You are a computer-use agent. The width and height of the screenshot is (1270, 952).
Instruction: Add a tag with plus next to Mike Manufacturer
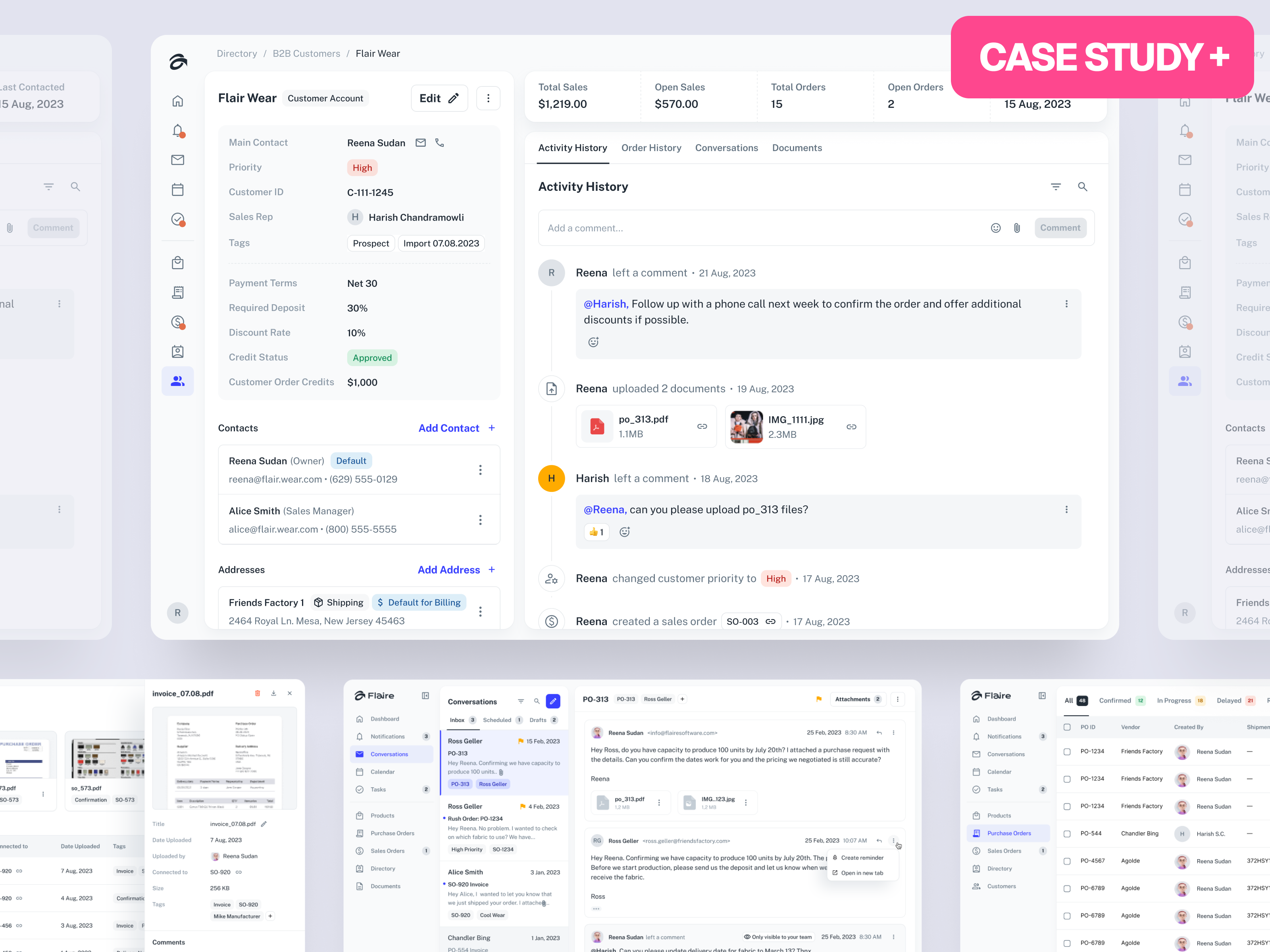tap(270, 916)
